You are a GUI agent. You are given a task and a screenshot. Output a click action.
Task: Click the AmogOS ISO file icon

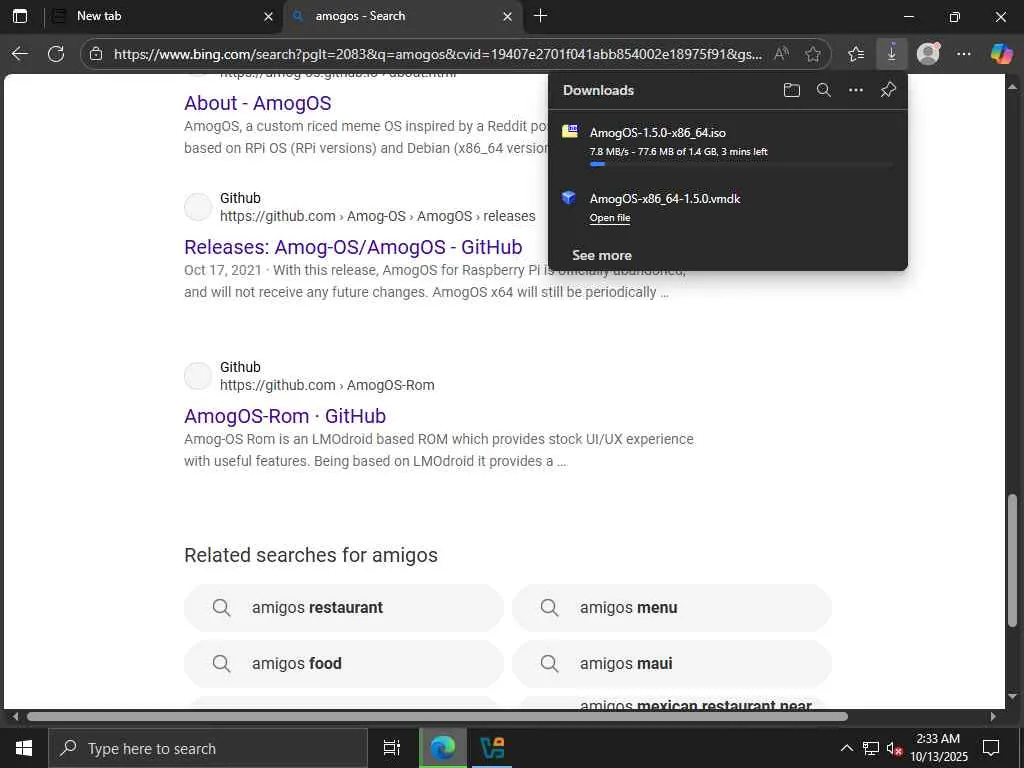tap(569, 132)
